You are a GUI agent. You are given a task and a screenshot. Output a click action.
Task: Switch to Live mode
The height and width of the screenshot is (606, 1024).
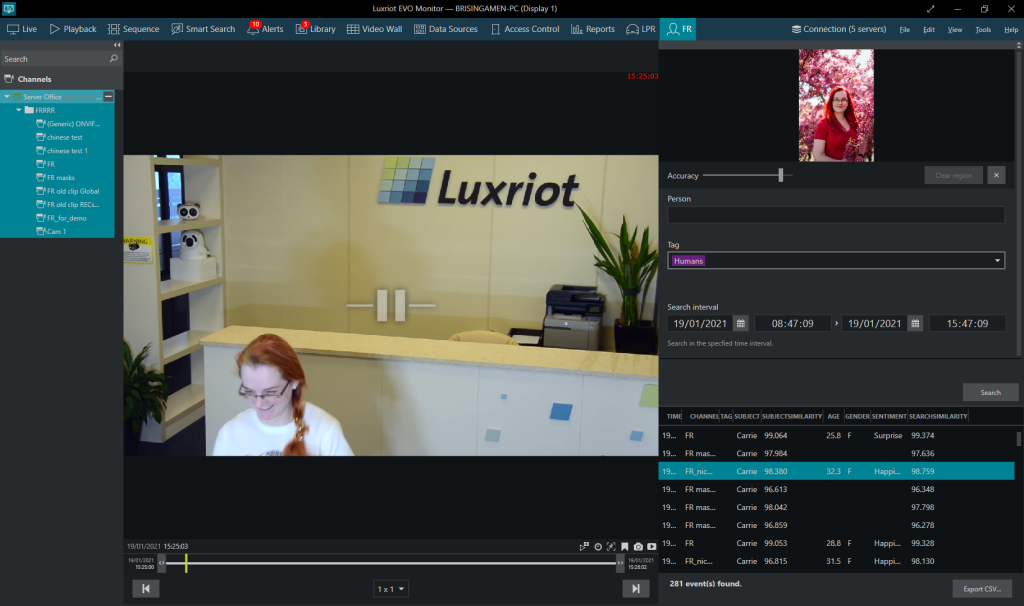coord(22,29)
